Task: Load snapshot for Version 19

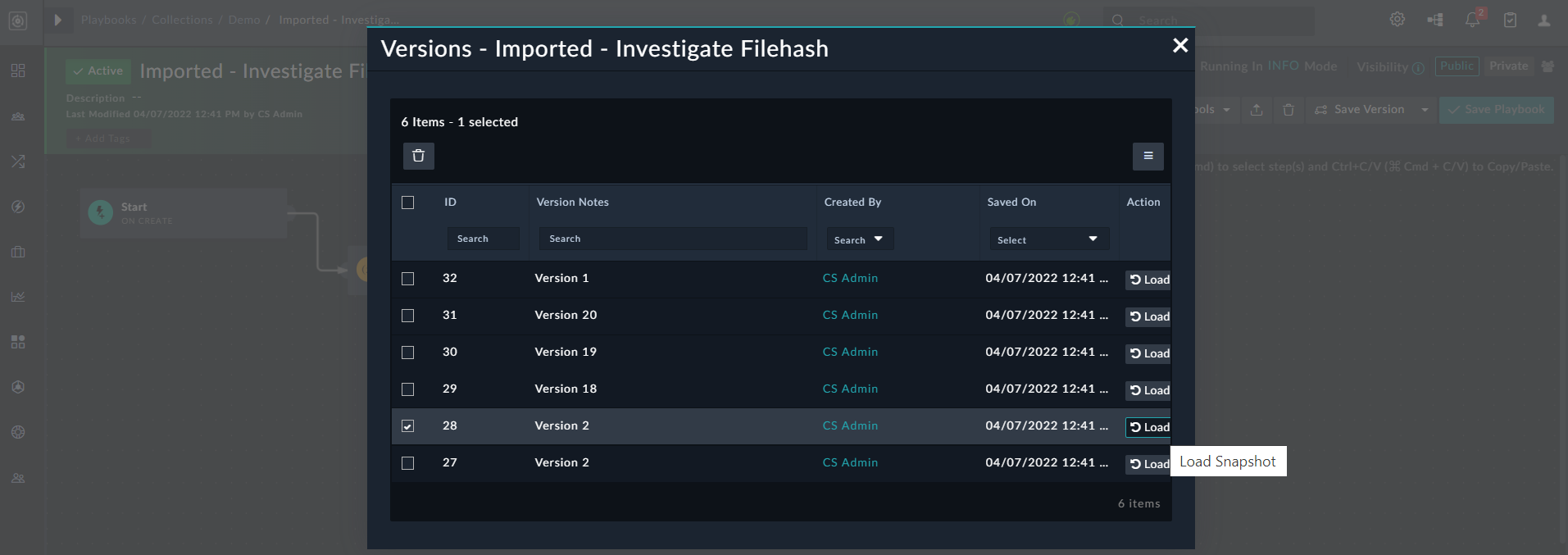Action: pos(1148,353)
